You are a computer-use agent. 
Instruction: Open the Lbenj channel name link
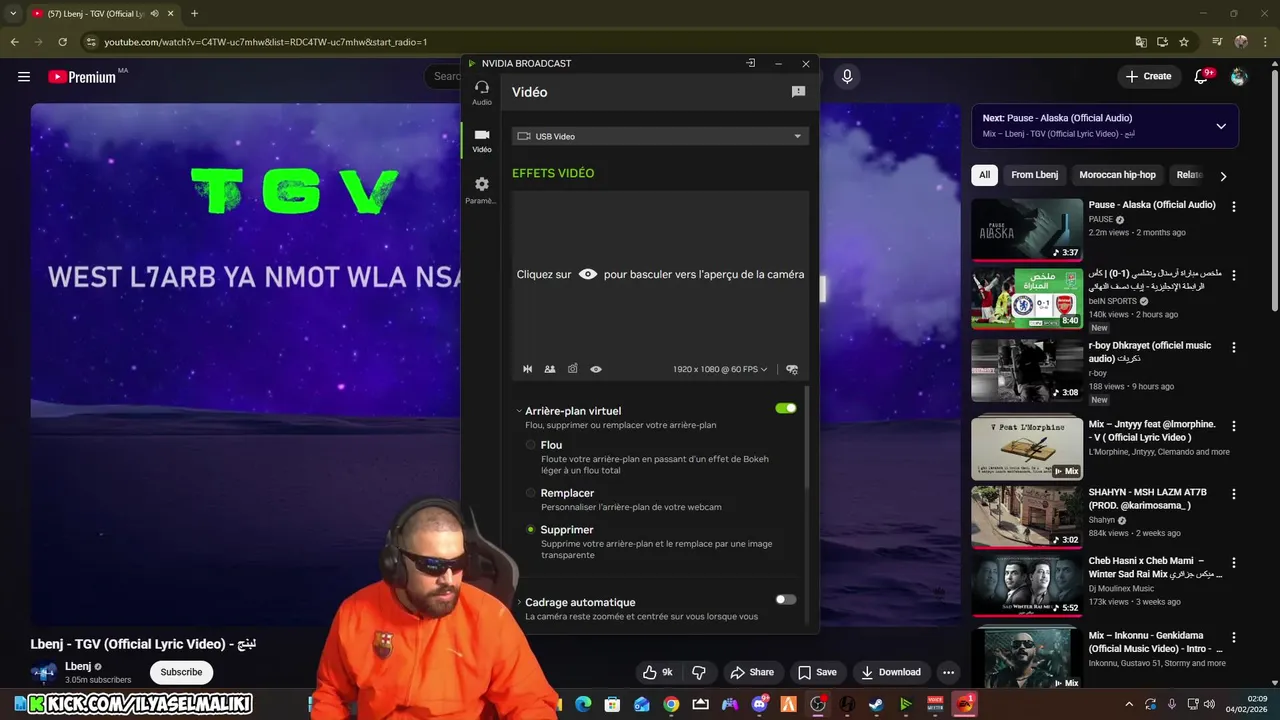point(78,666)
